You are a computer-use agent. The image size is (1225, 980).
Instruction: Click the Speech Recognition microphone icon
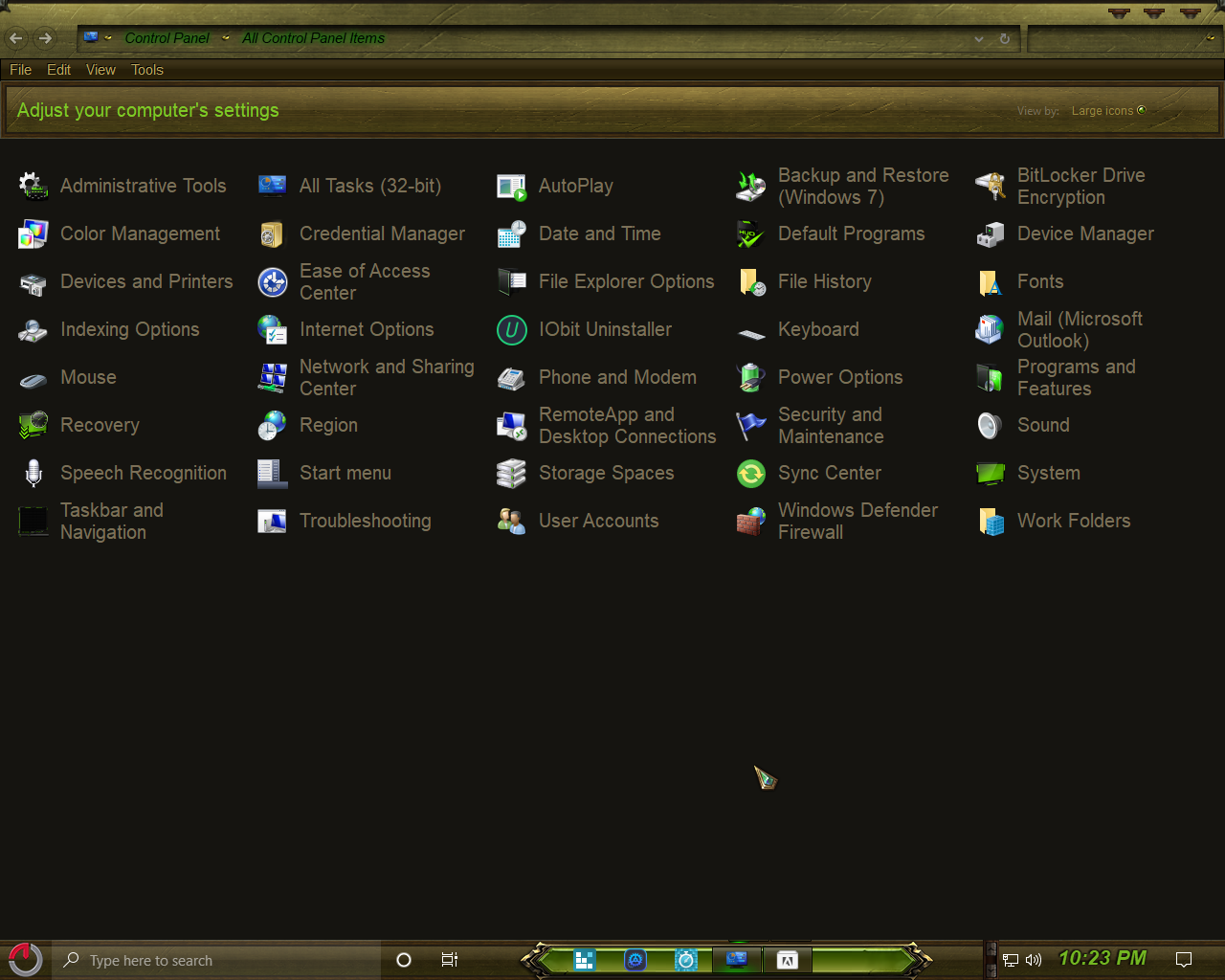click(x=33, y=473)
